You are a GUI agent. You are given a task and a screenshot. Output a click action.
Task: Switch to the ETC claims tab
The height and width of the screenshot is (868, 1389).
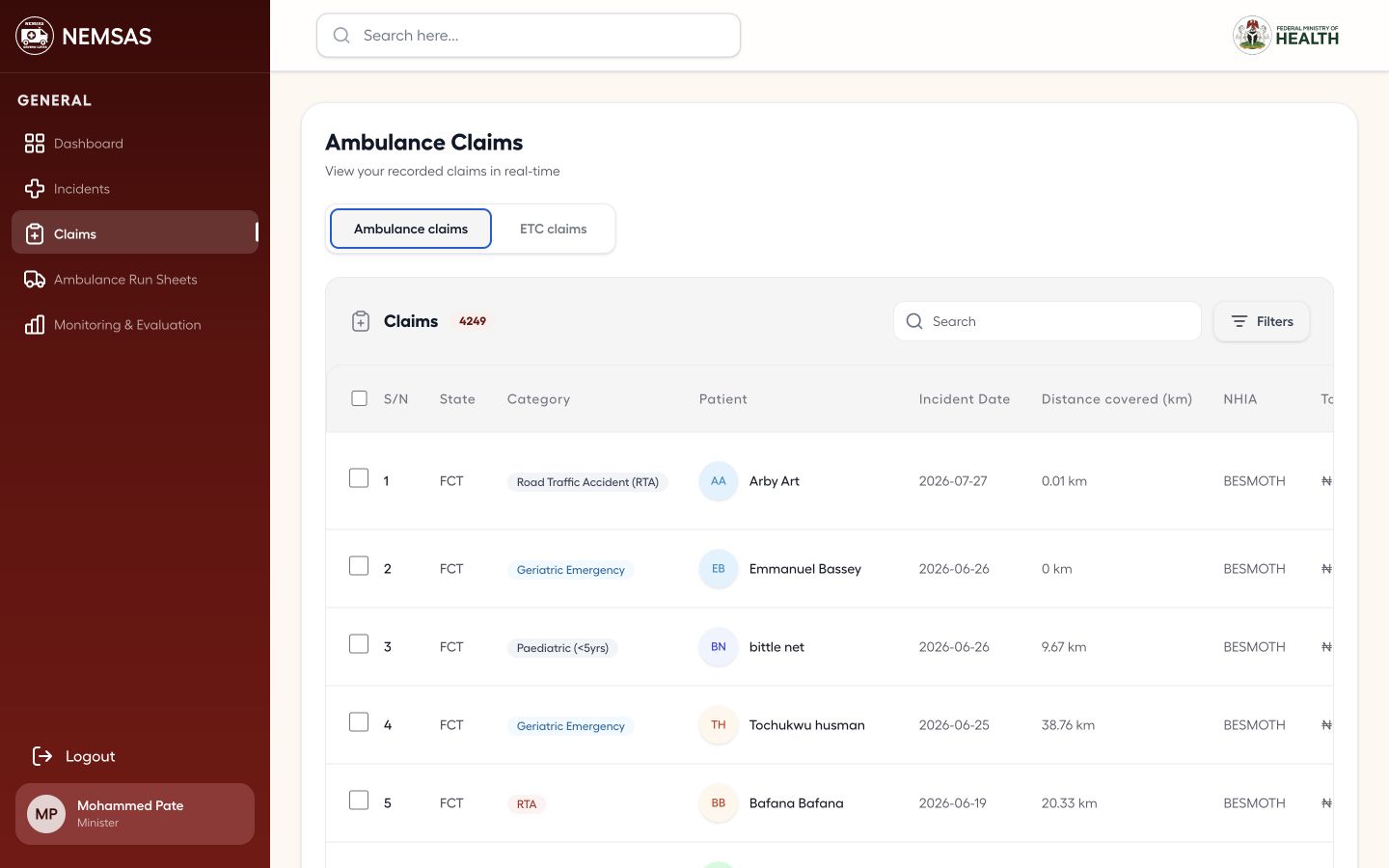(553, 229)
